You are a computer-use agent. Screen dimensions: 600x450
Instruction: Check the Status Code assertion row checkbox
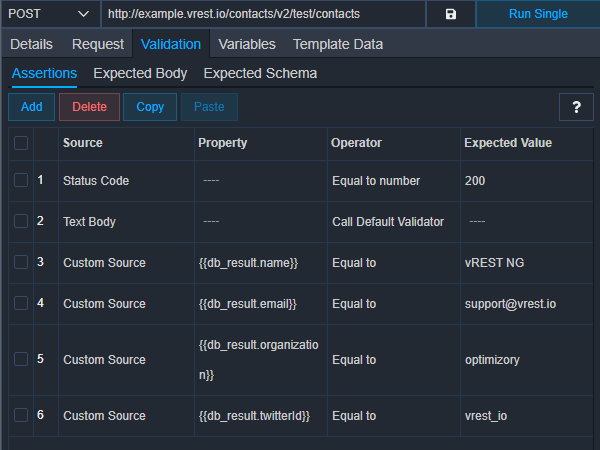click(21, 180)
